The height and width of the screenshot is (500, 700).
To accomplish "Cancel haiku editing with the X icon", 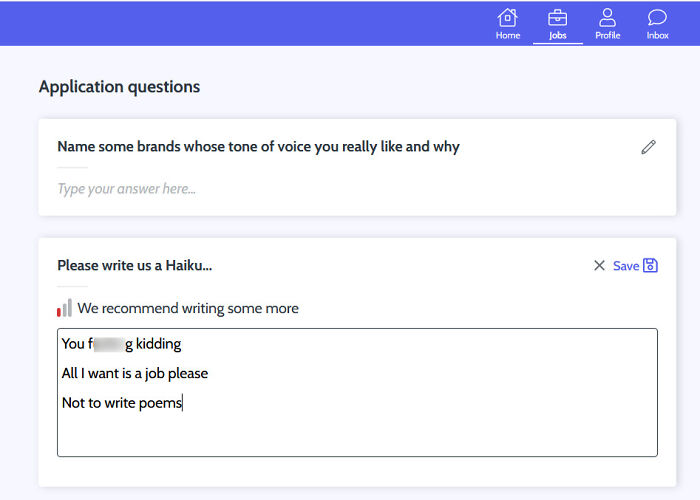I will [599, 266].
